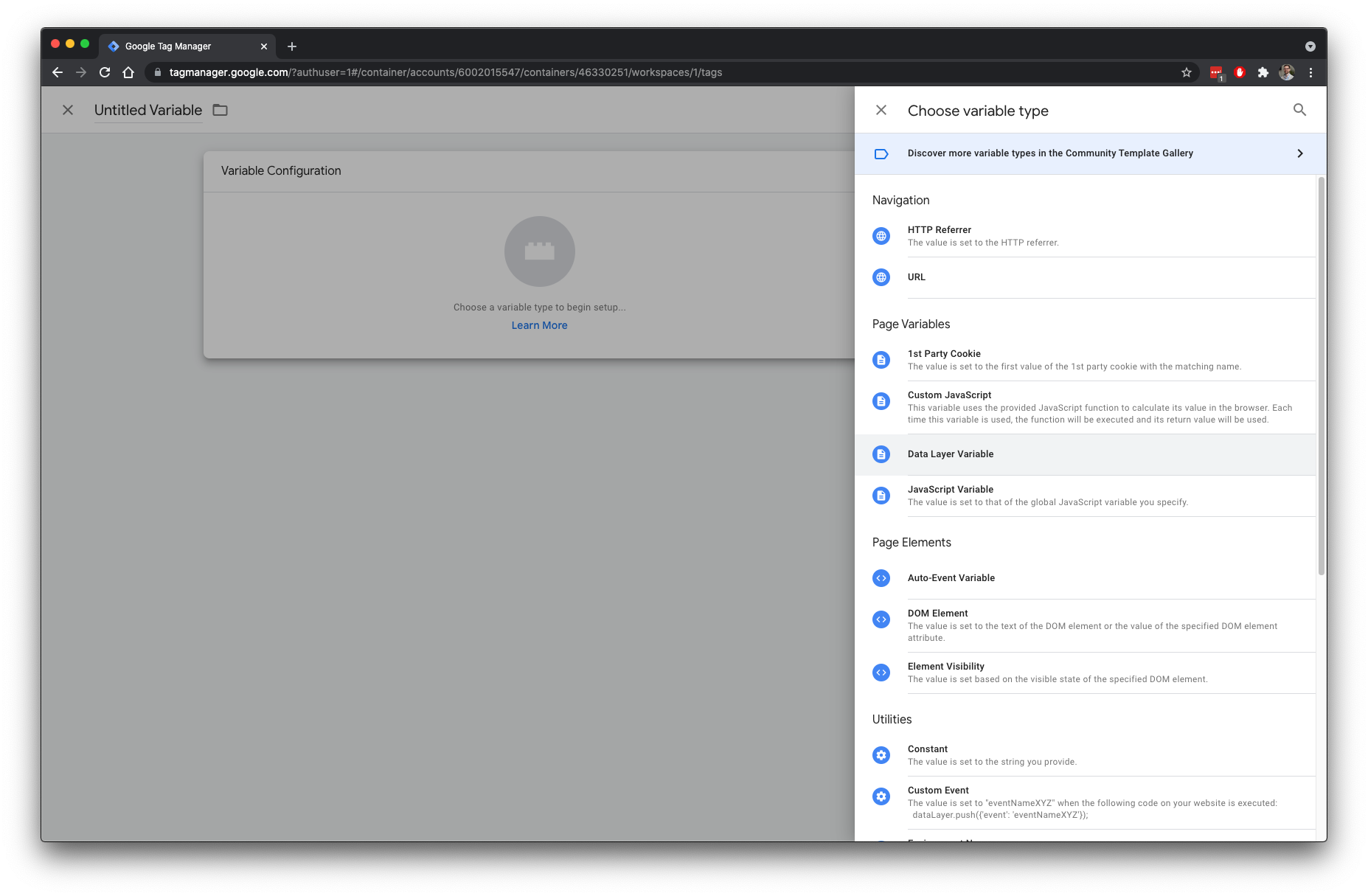The width and height of the screenshot is (1368, 896).
Task: Select HTTP Referrer variable type
Action: 1086,236
